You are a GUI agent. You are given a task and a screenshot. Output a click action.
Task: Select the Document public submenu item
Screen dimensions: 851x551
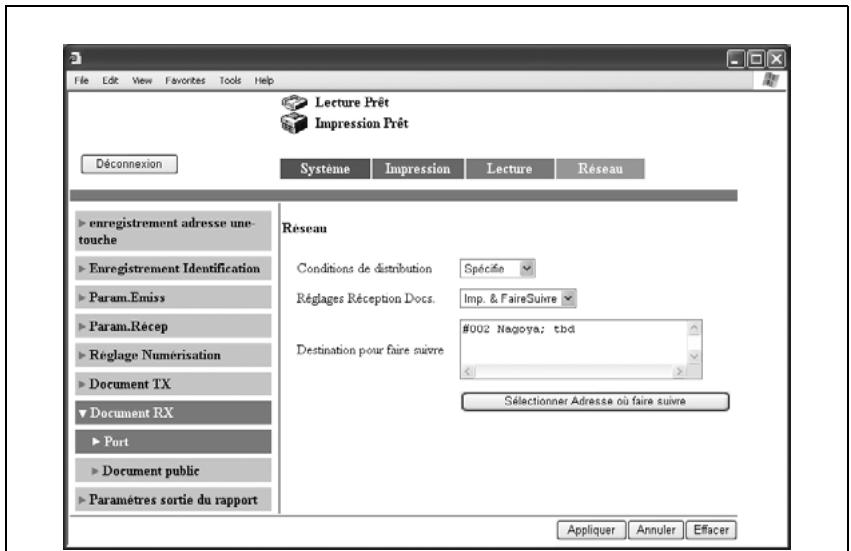click(x=173, y=471)
